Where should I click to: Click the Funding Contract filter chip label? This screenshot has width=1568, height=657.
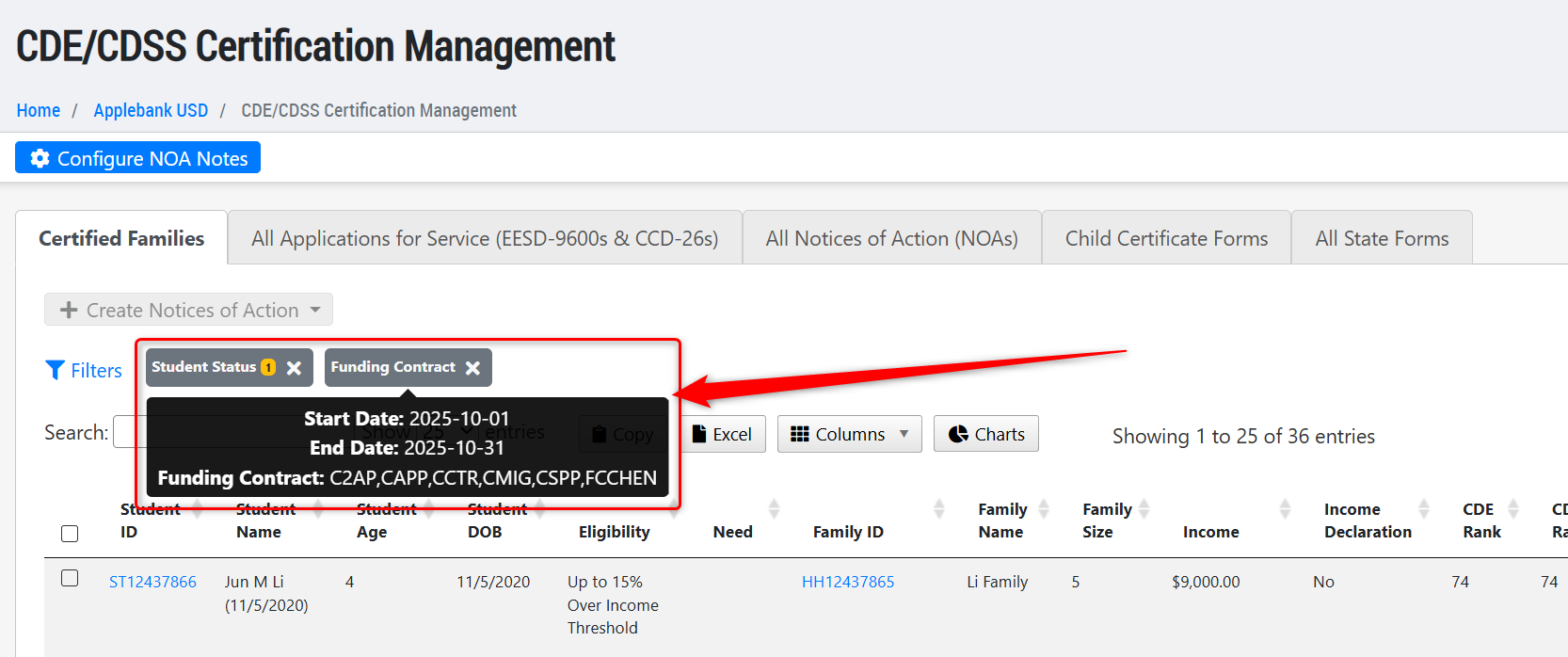[392, 367]
